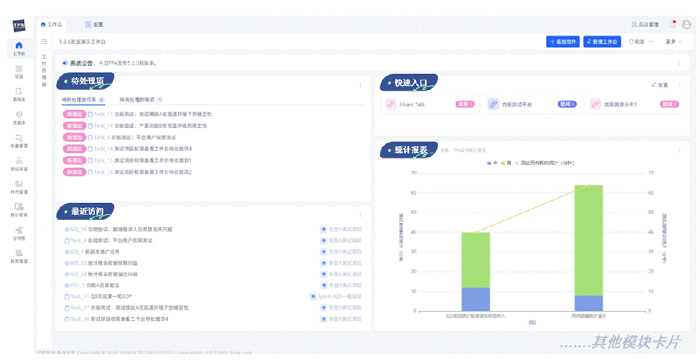Click the blue 添加组件 button
This screenshot has width=700, height=360.
pos(562,42)
